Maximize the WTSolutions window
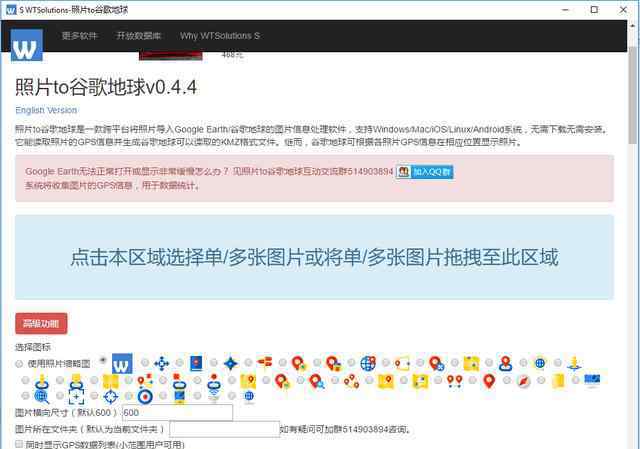 click(594, 9)
